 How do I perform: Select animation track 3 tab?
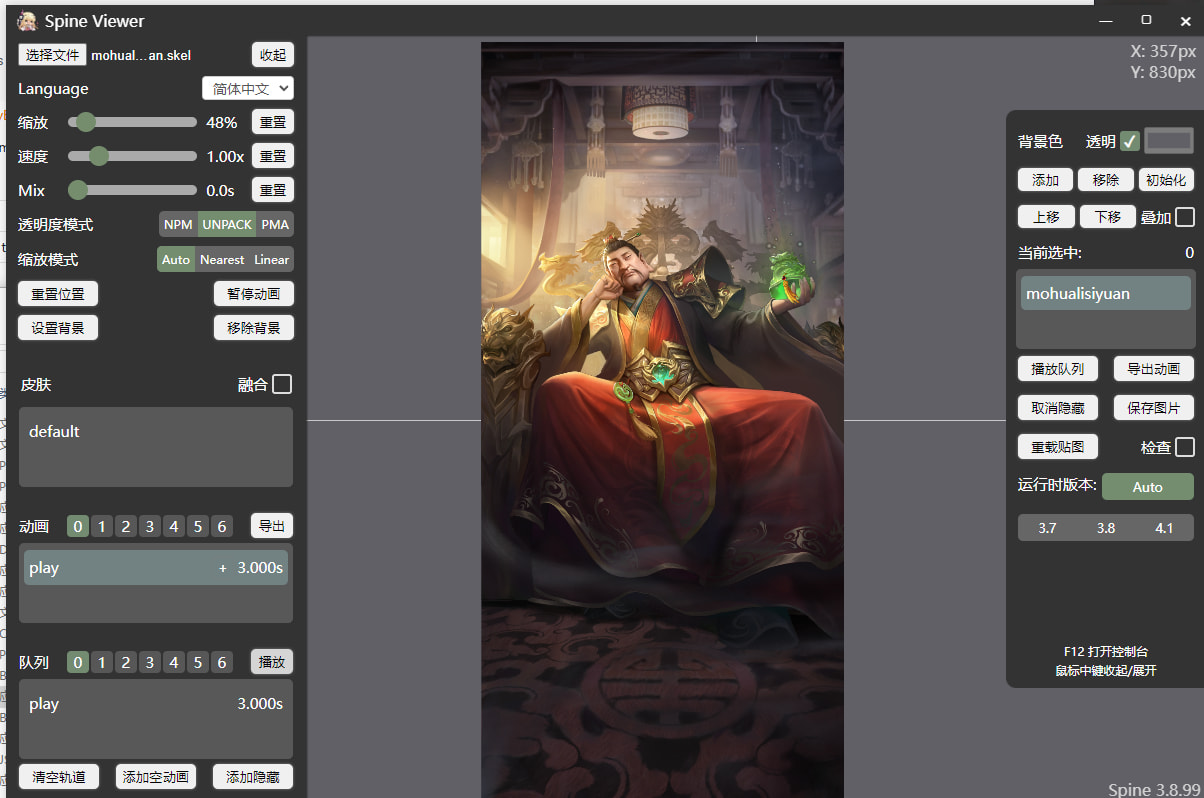point(150,526)
